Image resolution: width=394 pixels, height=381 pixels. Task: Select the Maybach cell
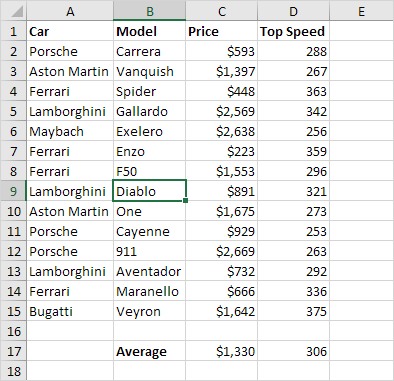point(70,131)
